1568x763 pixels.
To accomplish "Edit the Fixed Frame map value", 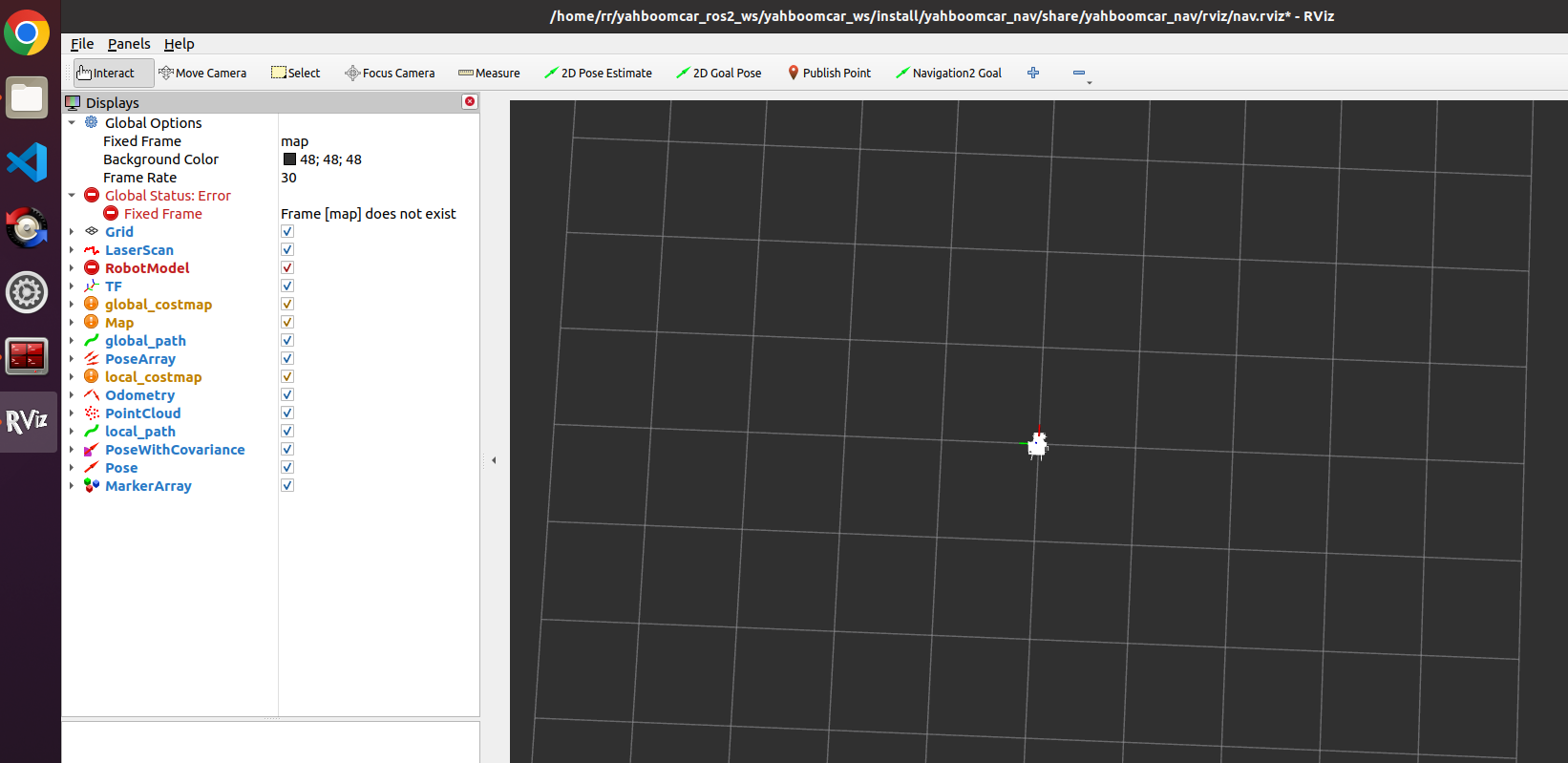I will tap(378, 141).
